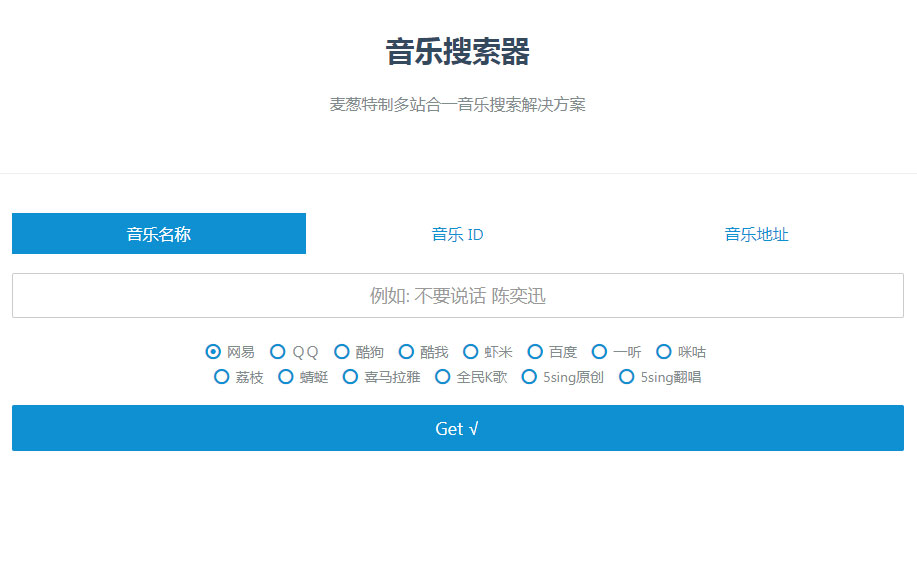Select the 网易 radio button
Viewport: 917px width, 569px height.
click(213, 352)
